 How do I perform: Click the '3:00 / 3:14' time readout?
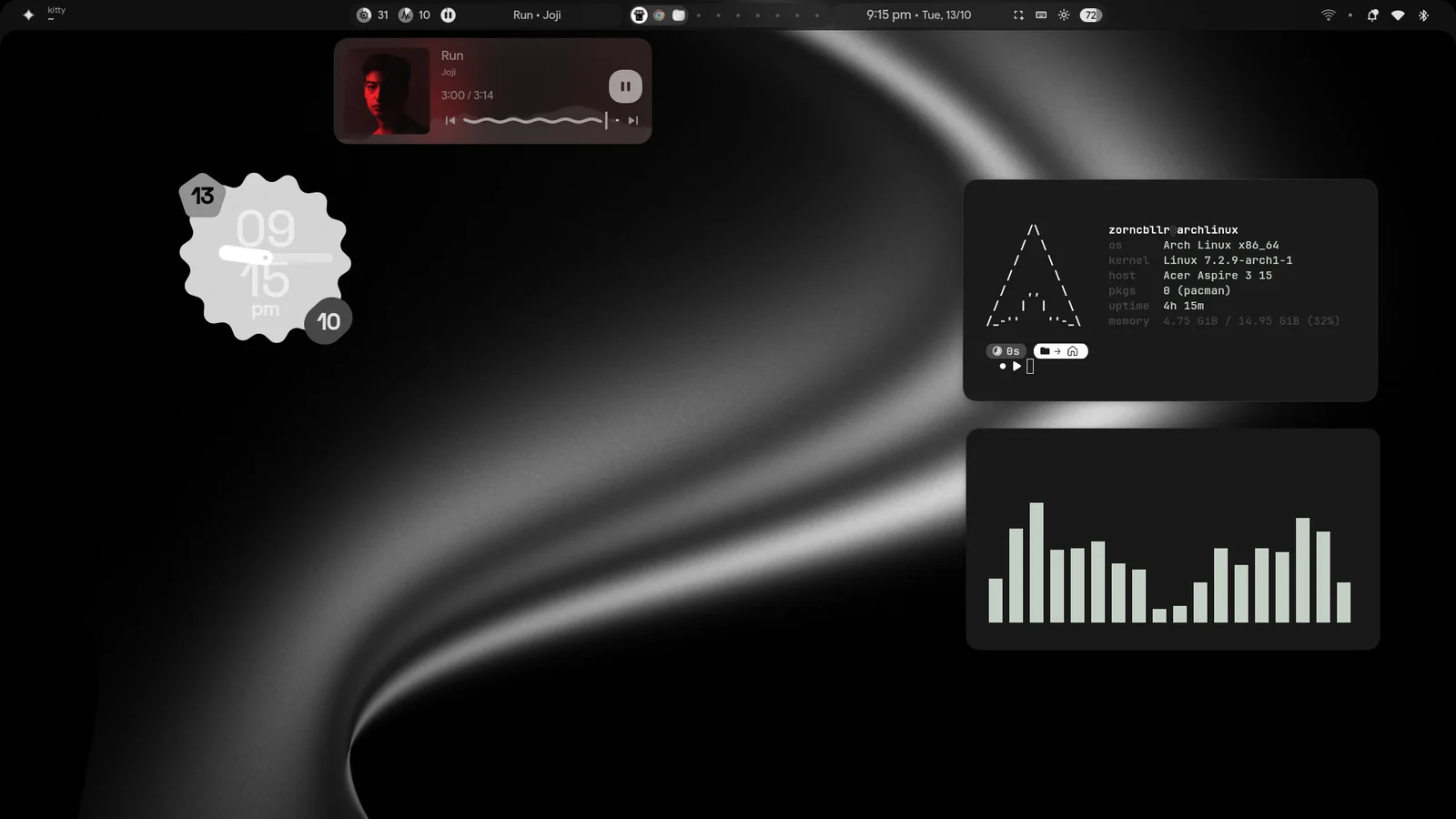[467, 95]
